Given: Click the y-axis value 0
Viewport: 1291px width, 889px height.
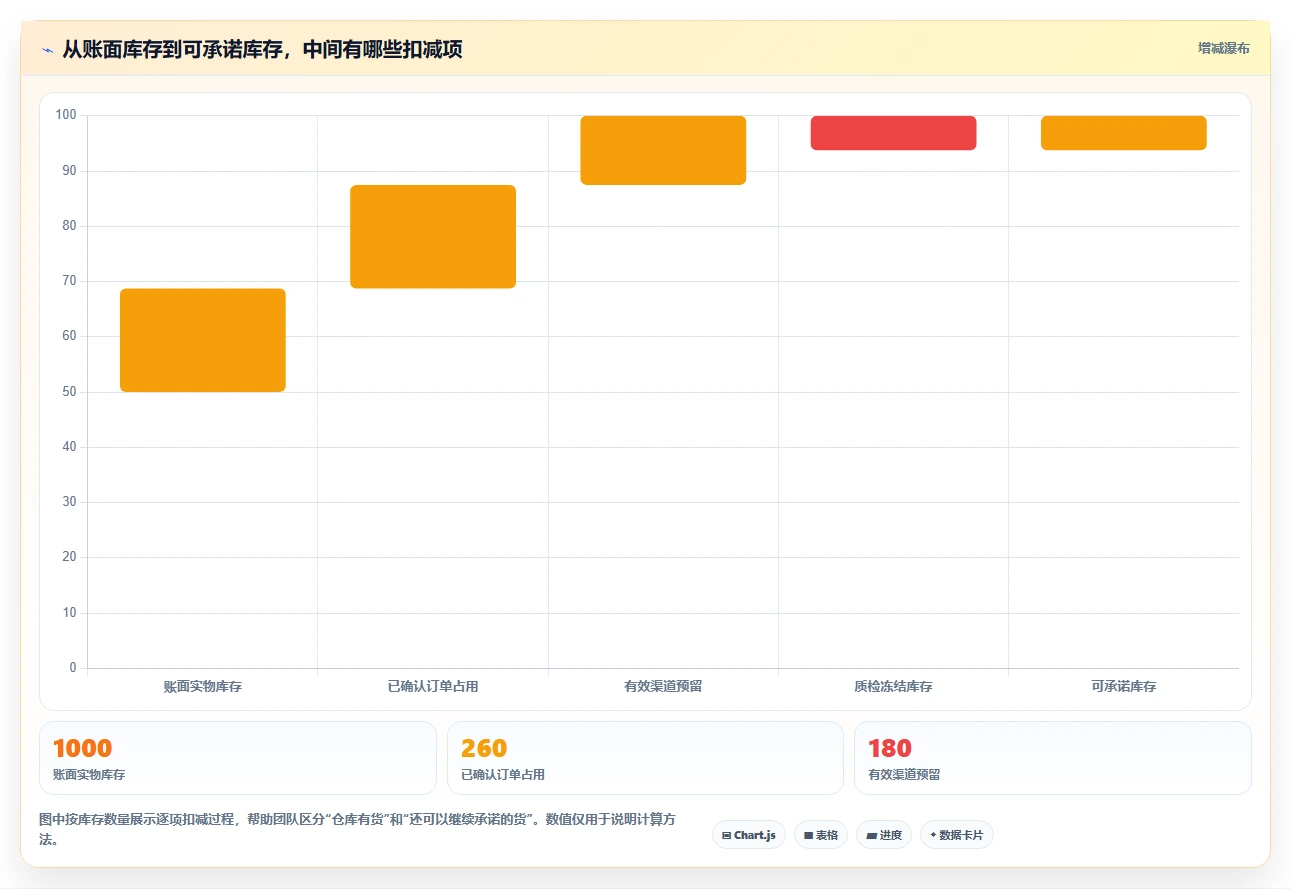Looking at the screenshot, I should 73,667.
